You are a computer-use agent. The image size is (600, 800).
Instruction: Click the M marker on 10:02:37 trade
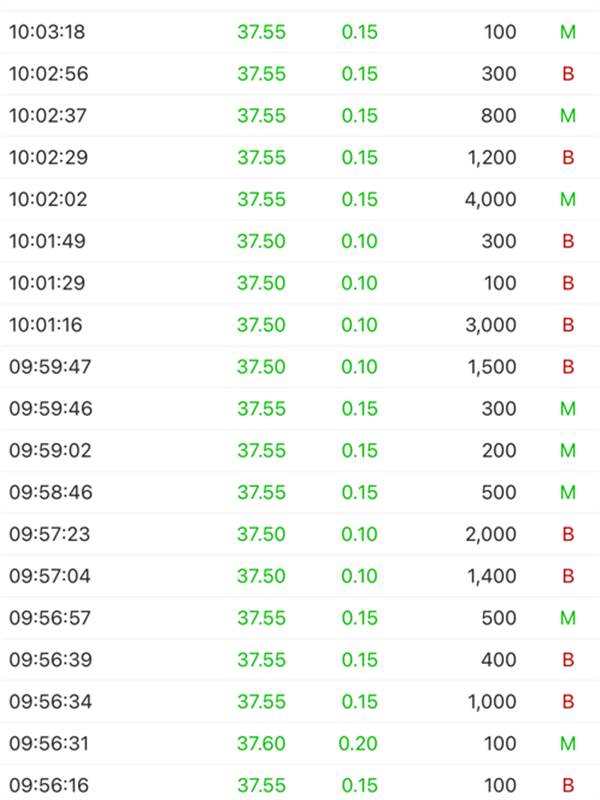point(568,116)
